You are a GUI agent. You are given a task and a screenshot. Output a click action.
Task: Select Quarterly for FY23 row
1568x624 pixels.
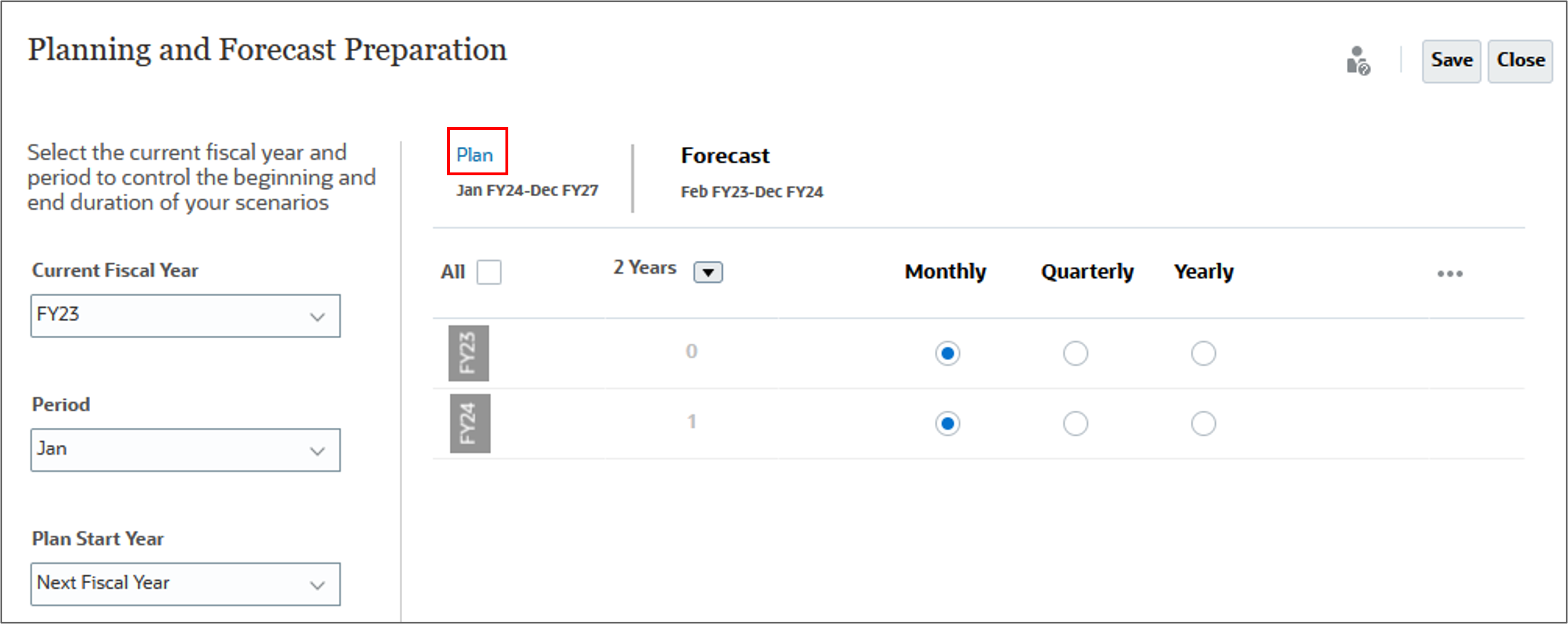1074,353
